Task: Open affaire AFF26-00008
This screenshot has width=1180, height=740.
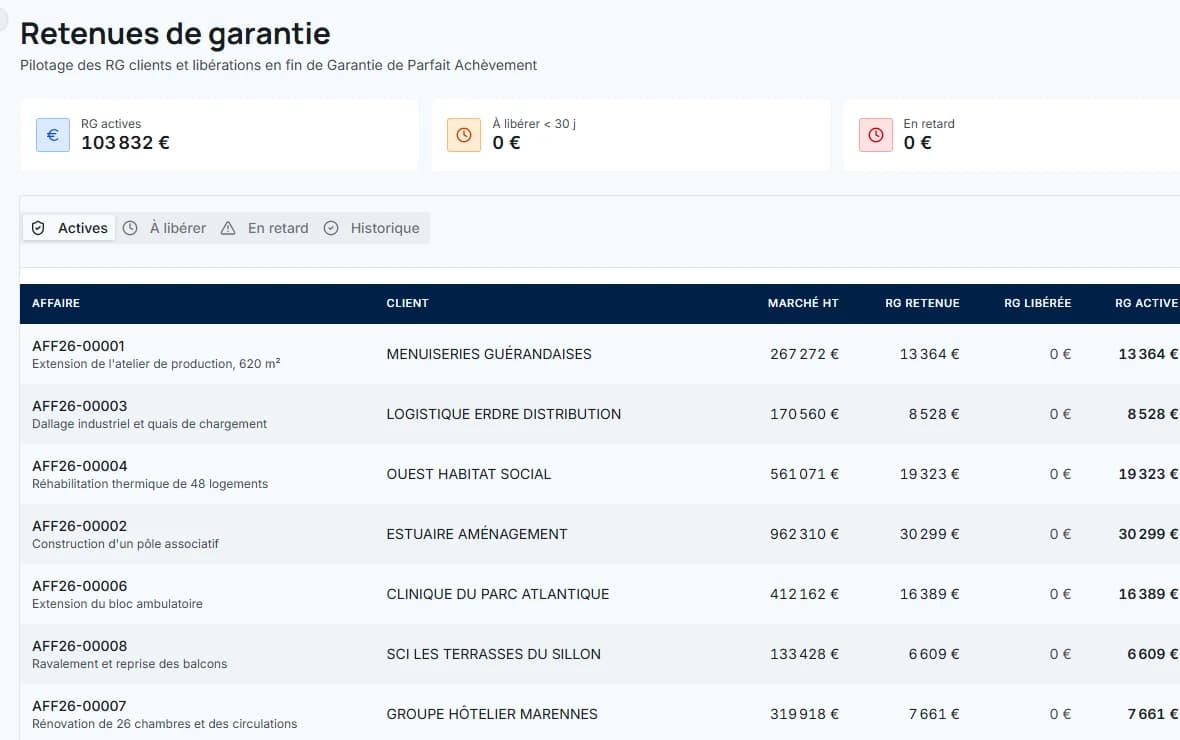Action: click(80, 647)
